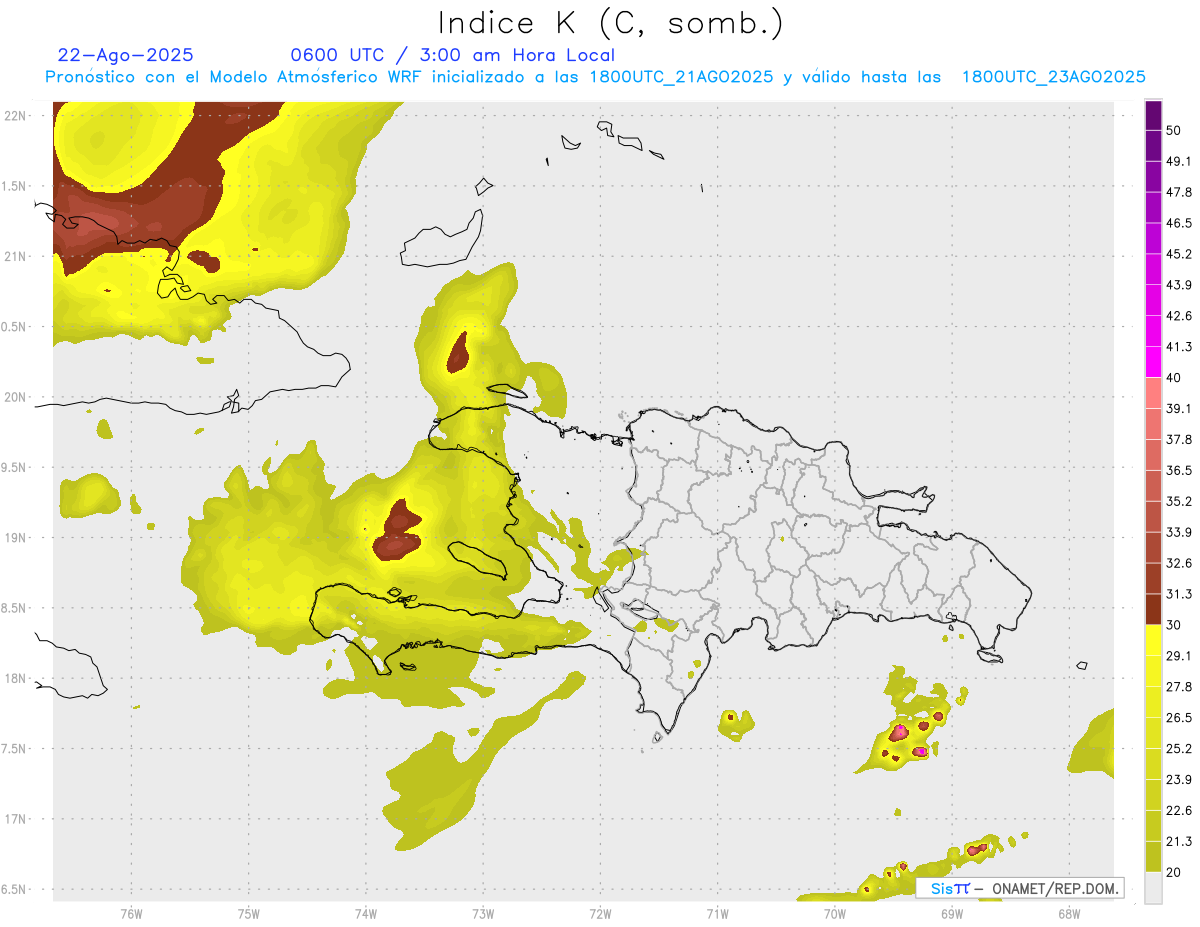Screen dimensions: 1200x927
Task: Click the latitude label '20N'
Action: tap(15, 397)
